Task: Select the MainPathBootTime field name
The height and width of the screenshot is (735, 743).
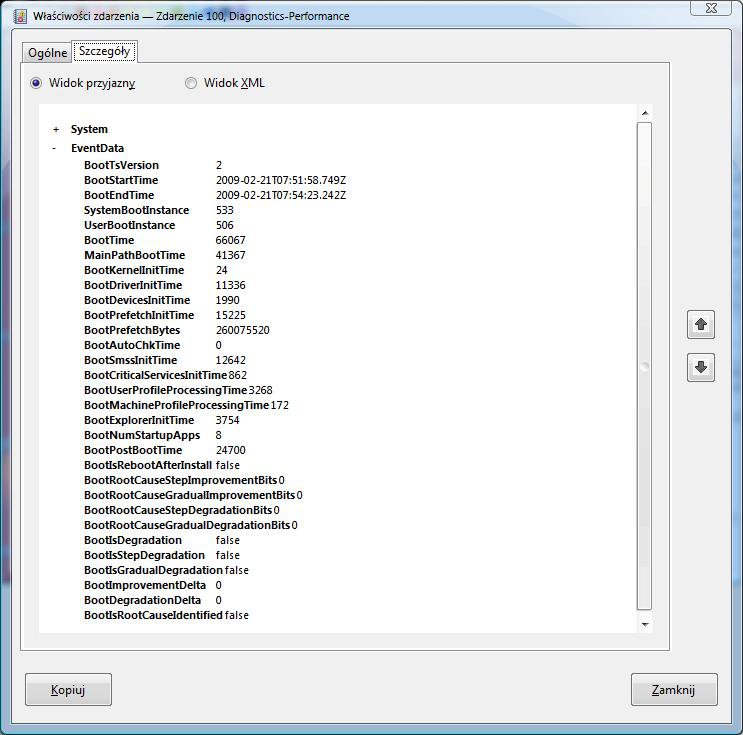Action: click(x=135, y=255)
